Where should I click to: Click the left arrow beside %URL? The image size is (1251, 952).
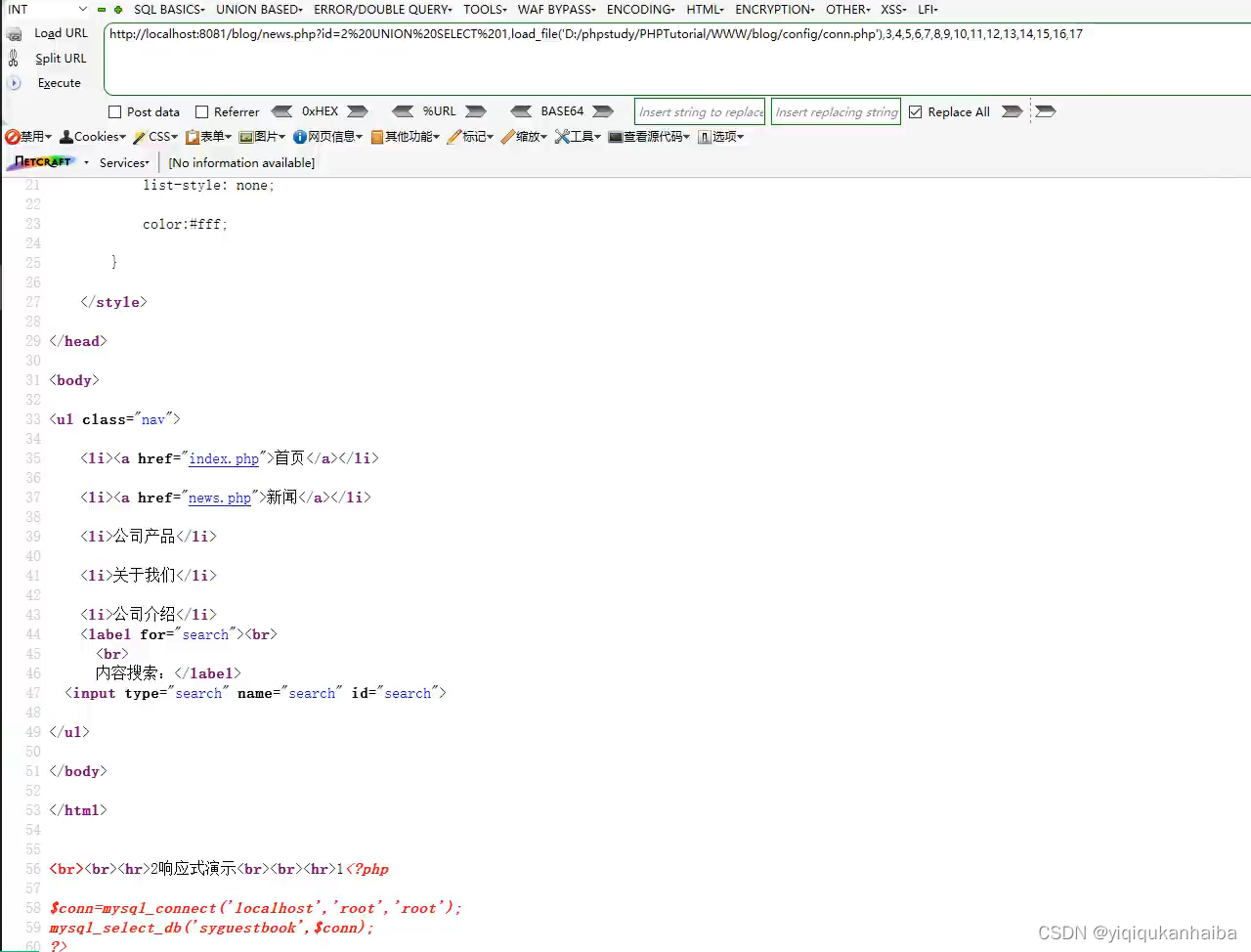click(x=403, y=111)
